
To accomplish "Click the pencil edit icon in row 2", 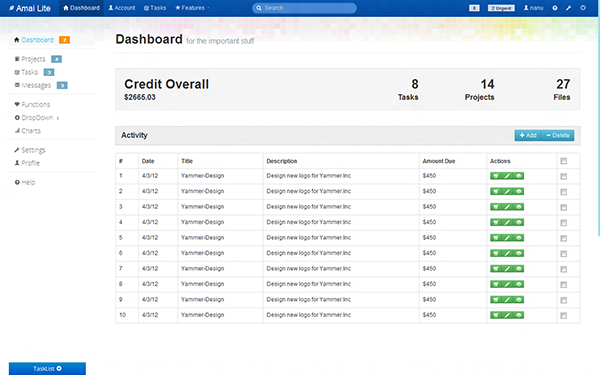I will (507, 191).
